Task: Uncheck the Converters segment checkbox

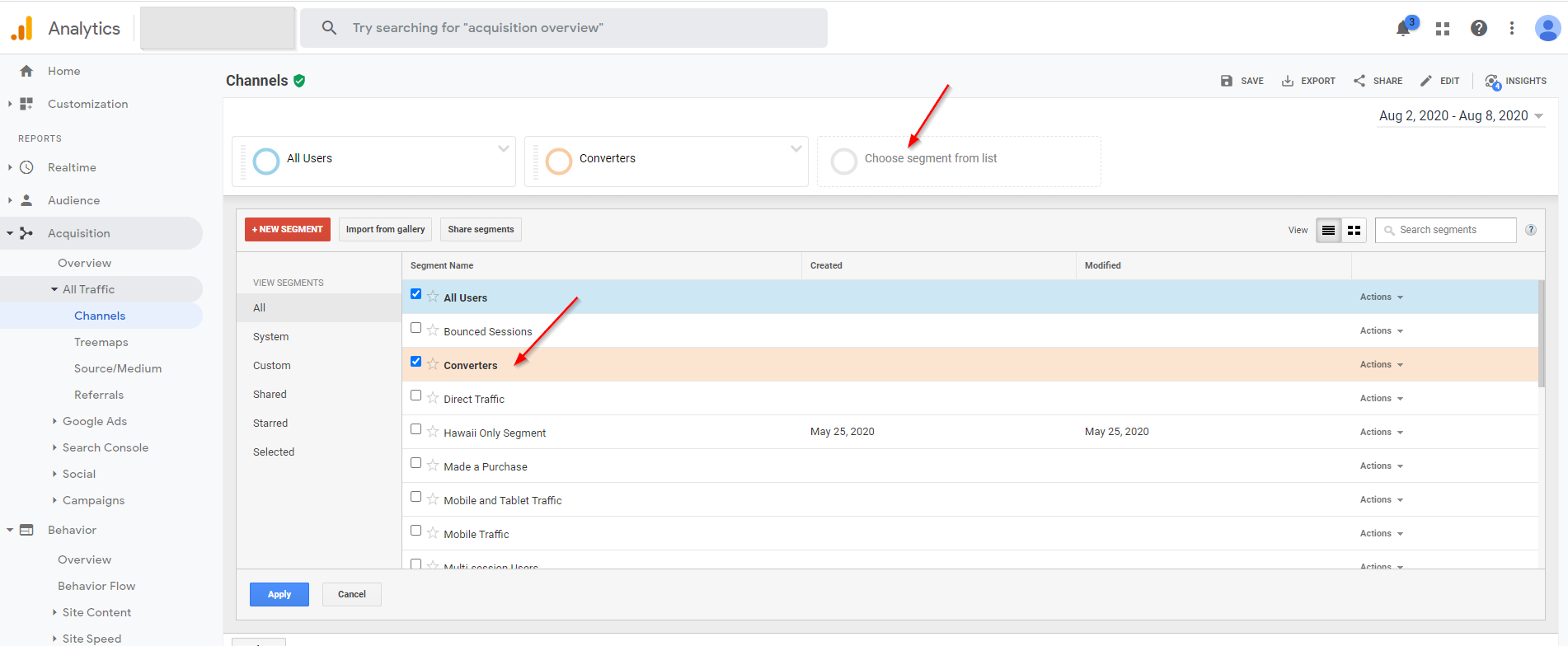Action: pyautogui.click(x=416, y=362)
